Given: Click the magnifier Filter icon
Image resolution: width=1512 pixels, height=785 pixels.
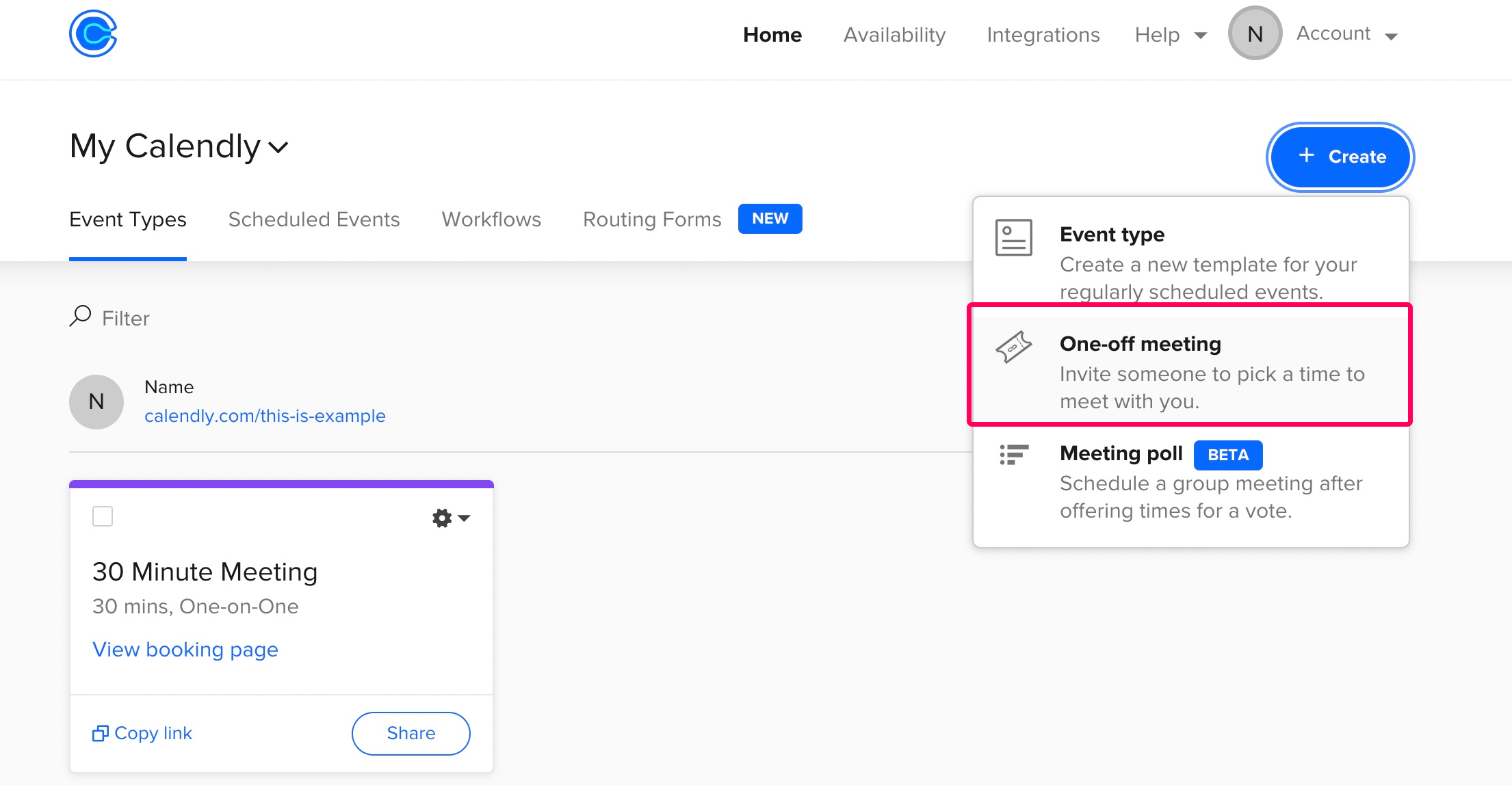Looking at the screenshot, I should tap(80, 316).
